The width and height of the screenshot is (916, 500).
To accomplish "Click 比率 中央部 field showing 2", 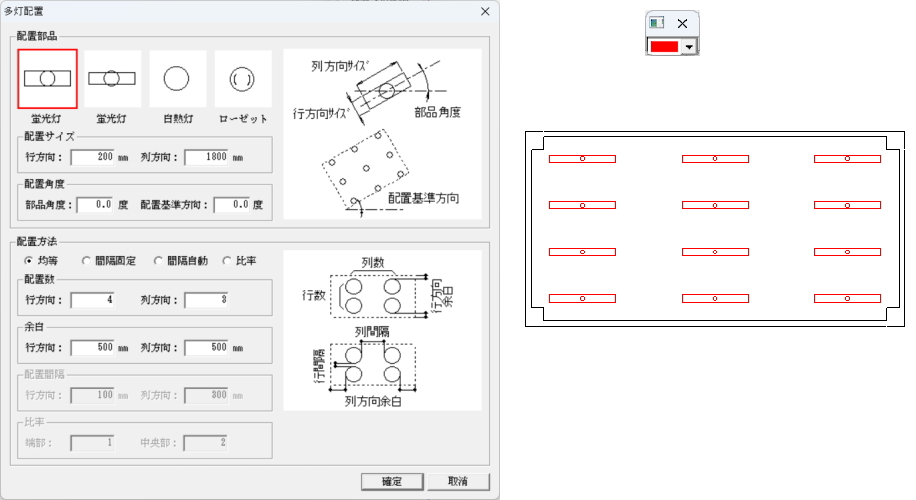I will pos(206,443).
